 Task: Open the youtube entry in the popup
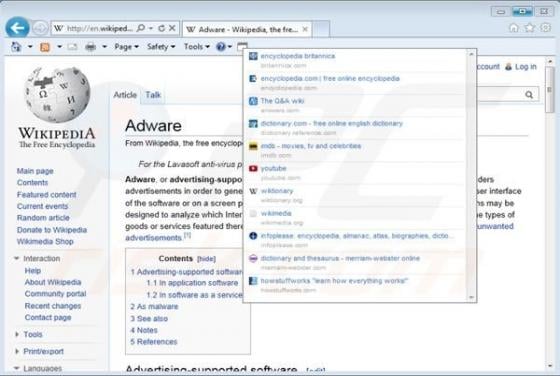[x=274, y=169]
